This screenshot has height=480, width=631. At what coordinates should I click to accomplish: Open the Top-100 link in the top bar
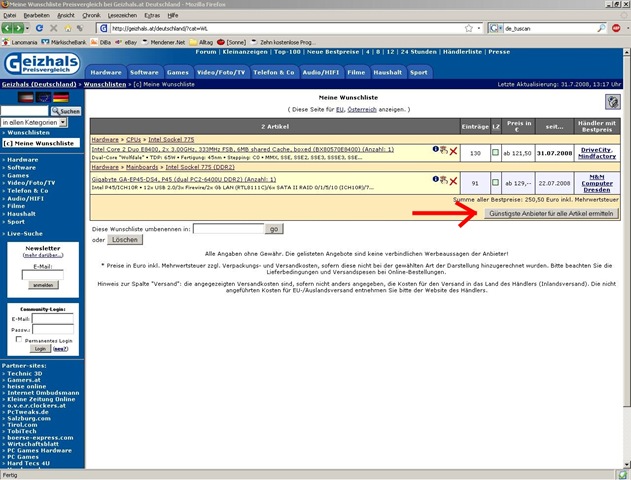point(287,52)
